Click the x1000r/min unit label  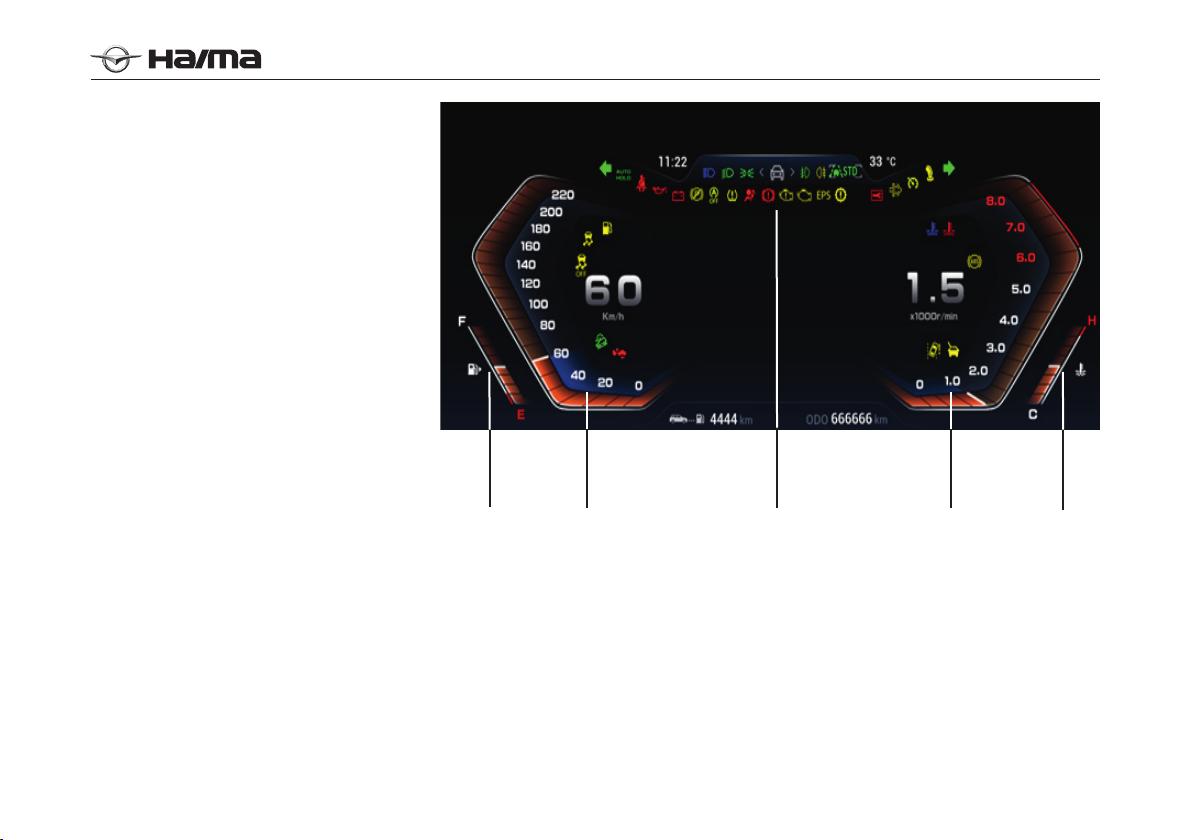[x=934, y=316]
